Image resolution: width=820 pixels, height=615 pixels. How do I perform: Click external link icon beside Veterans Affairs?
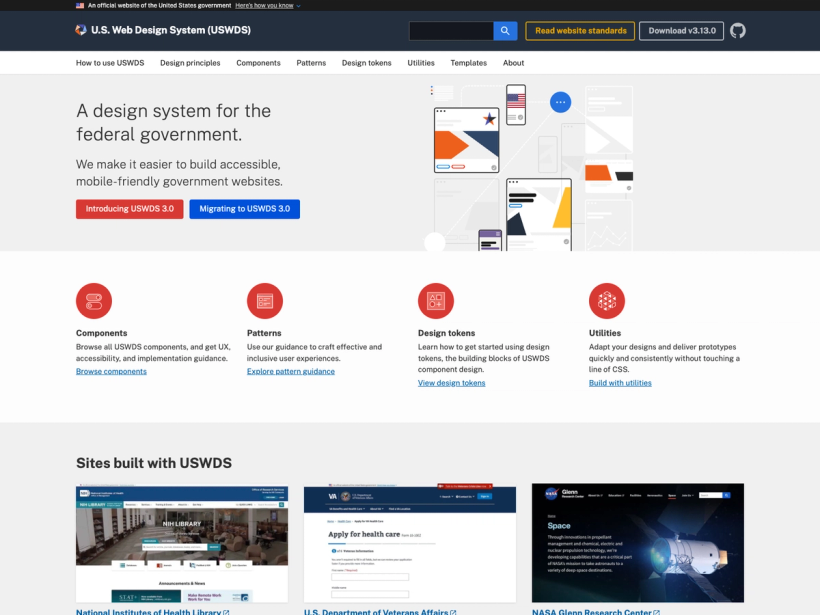tap(453, 612)
